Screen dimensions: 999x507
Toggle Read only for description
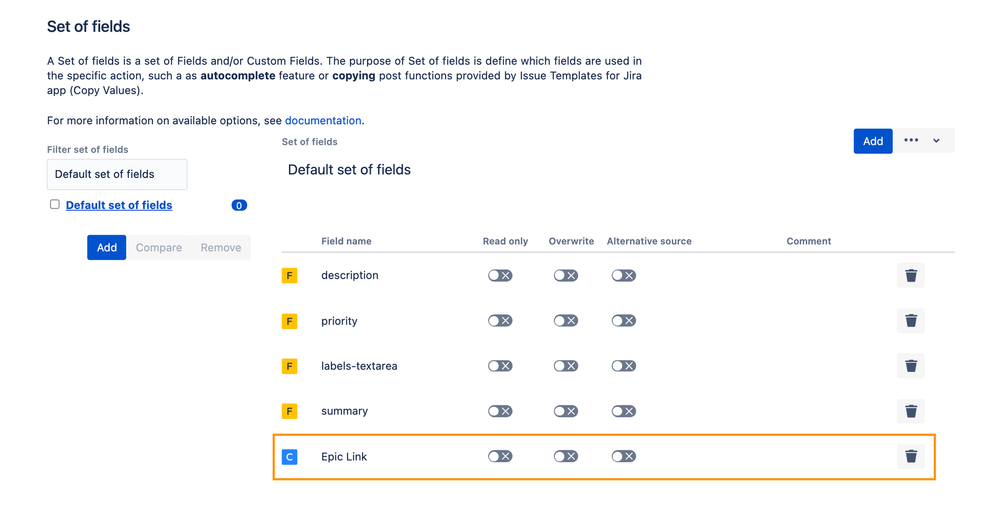500,275
